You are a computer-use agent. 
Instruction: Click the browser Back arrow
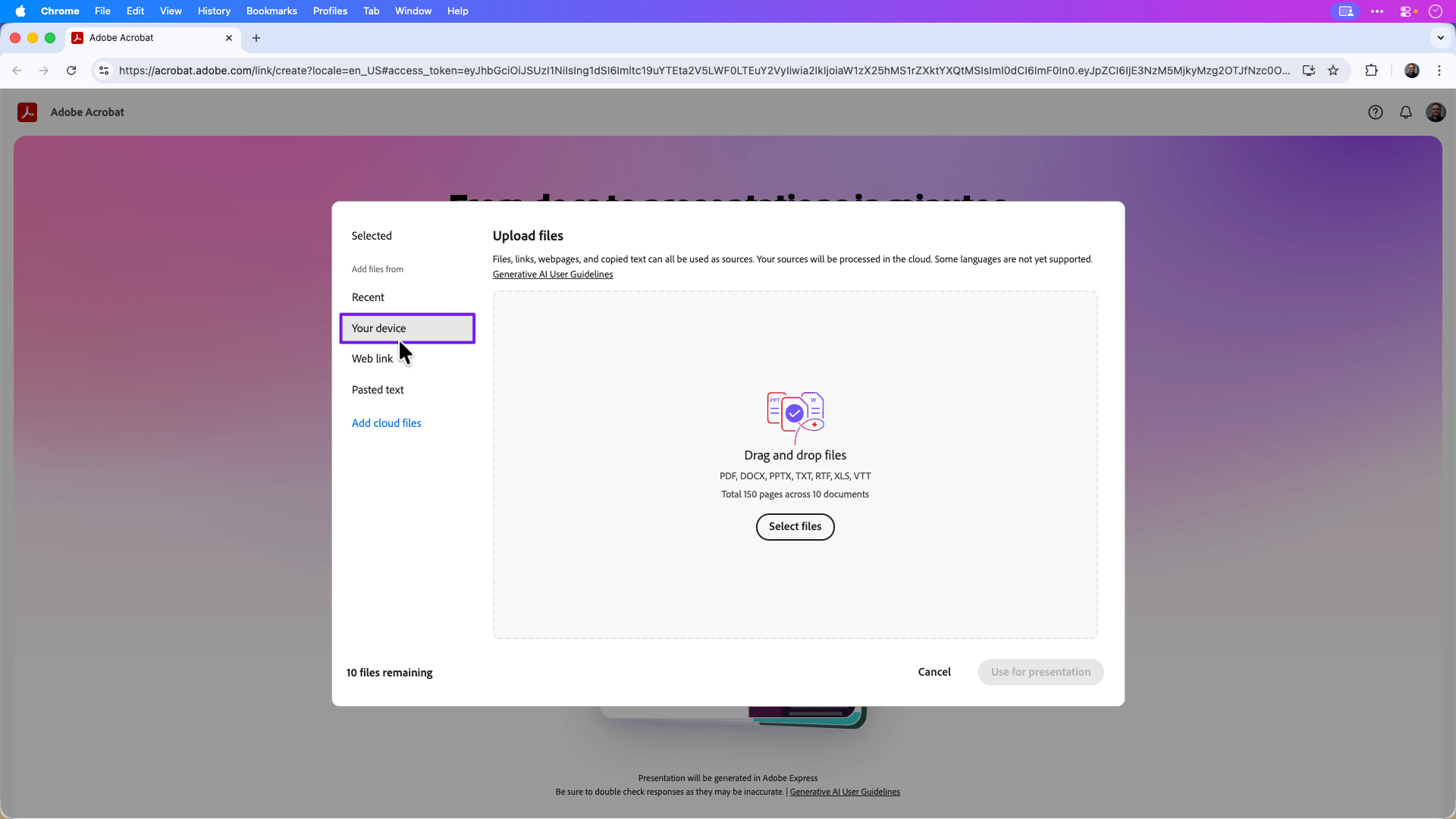pyautogui.click(x=17, y=71)
